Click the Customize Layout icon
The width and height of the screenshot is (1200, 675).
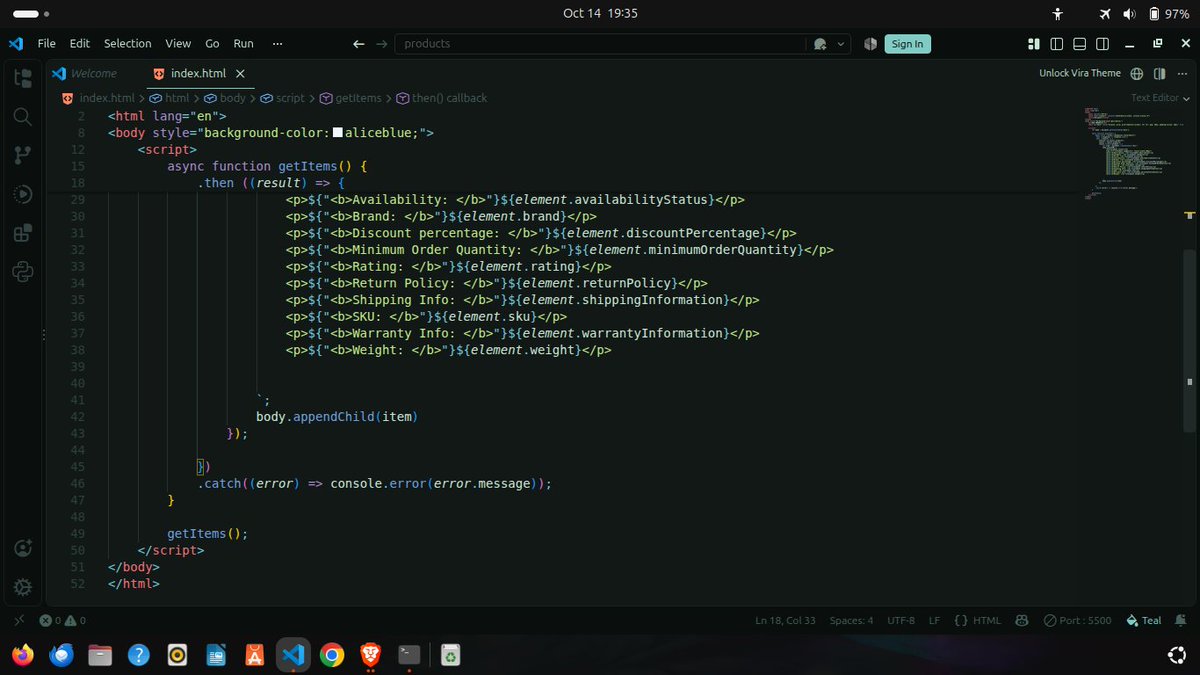pos(1034,44)
